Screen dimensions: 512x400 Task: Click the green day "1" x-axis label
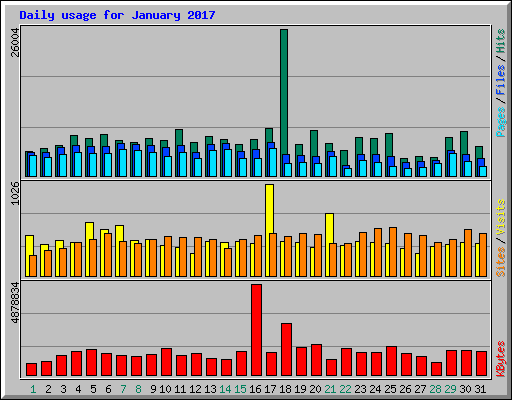pyautogui.click(x=33, y=389)
